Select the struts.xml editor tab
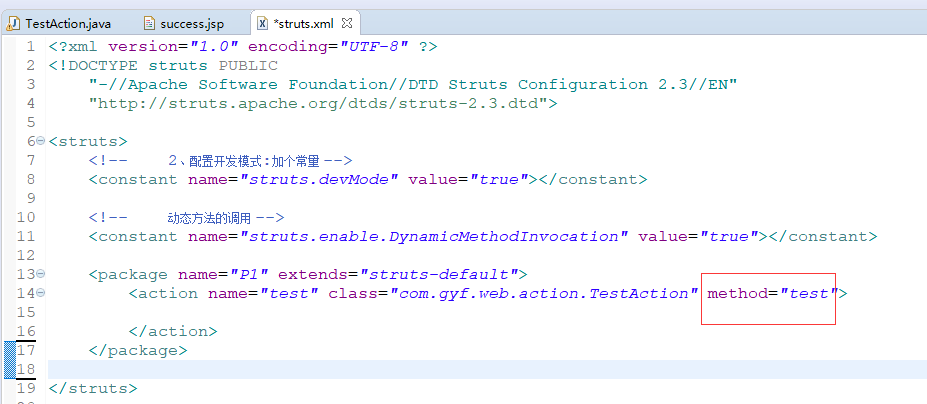 tap(304, 24)
